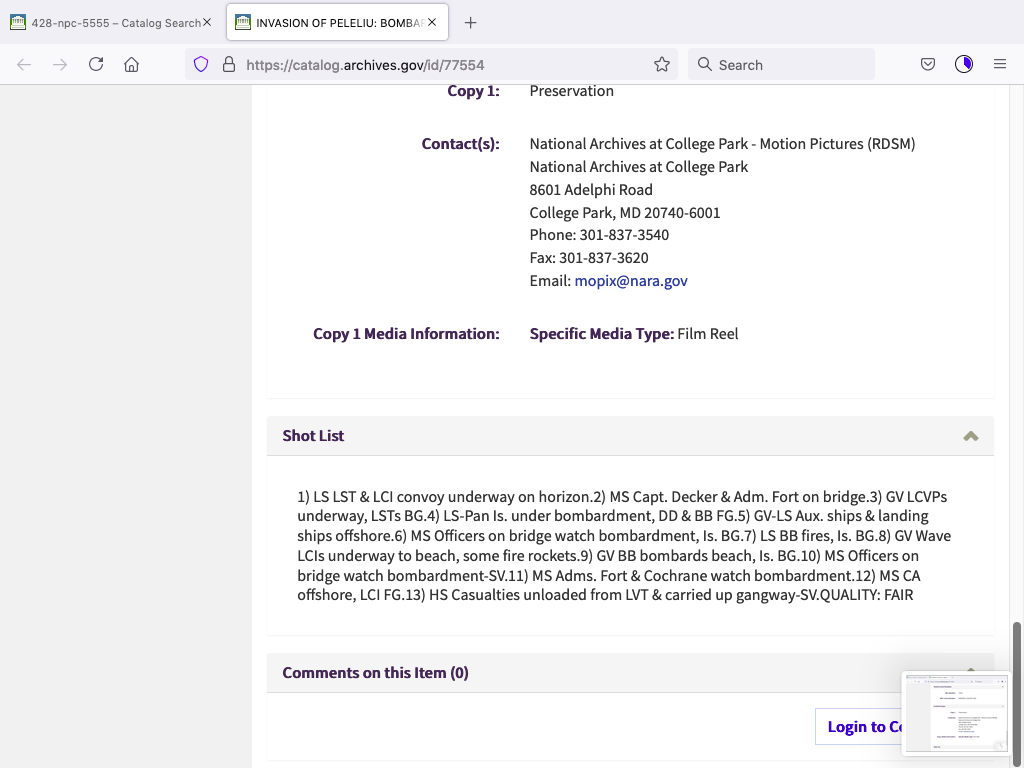Click the catalog.archives.gov address bar
Image resolution: width=1024 pixels, height=768 pixels.
tap(440, 64)
